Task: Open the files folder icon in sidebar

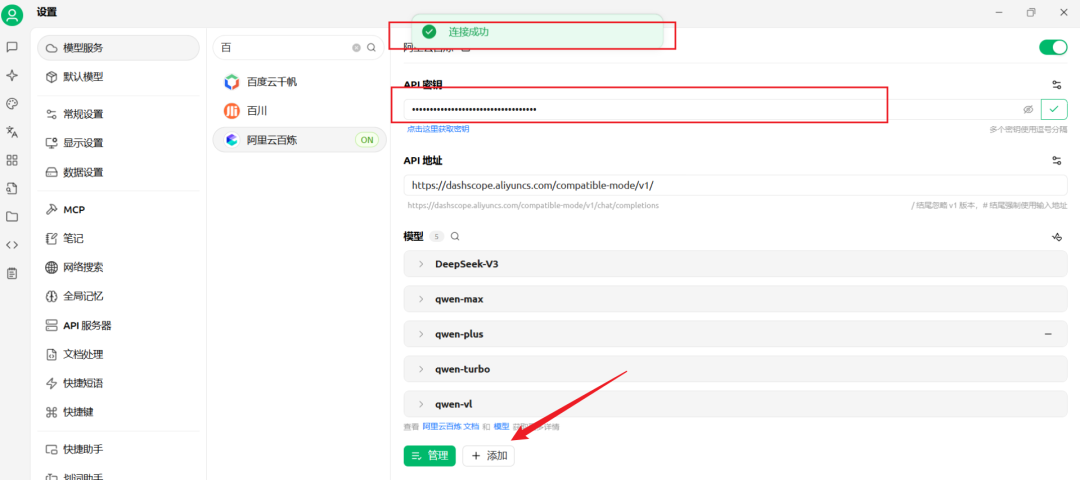Action: tap(12, 216)
